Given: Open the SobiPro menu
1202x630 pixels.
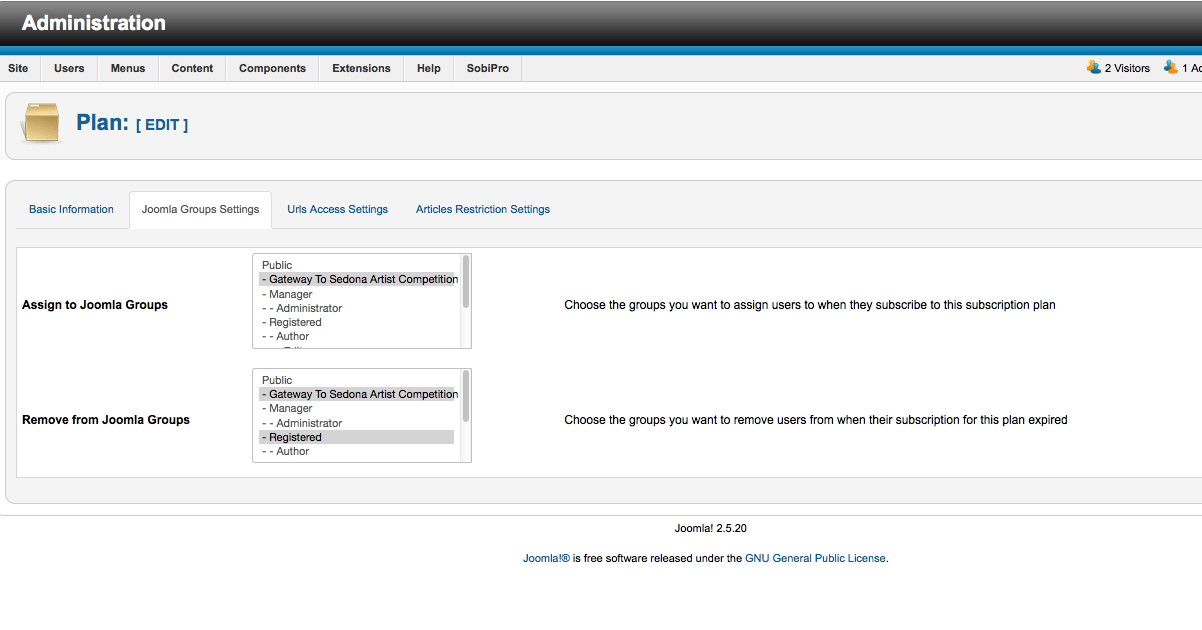Looking at the screenshot, I should [487, 68].
